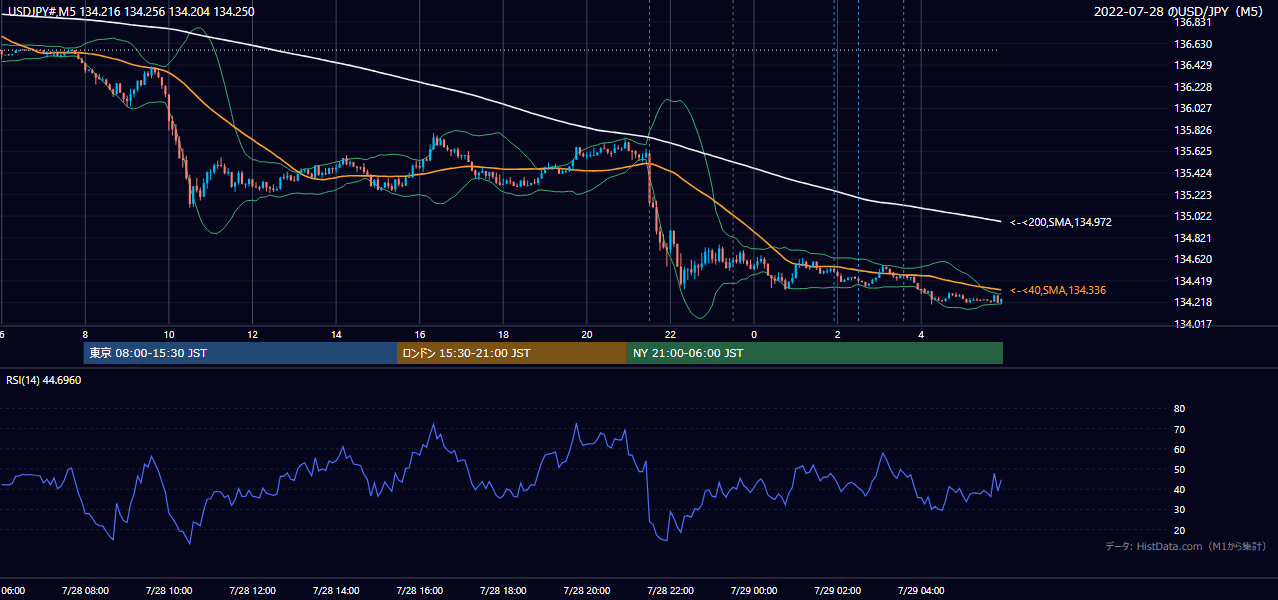
Task: Click the date label 7/28 16:00
Action: 419,590
